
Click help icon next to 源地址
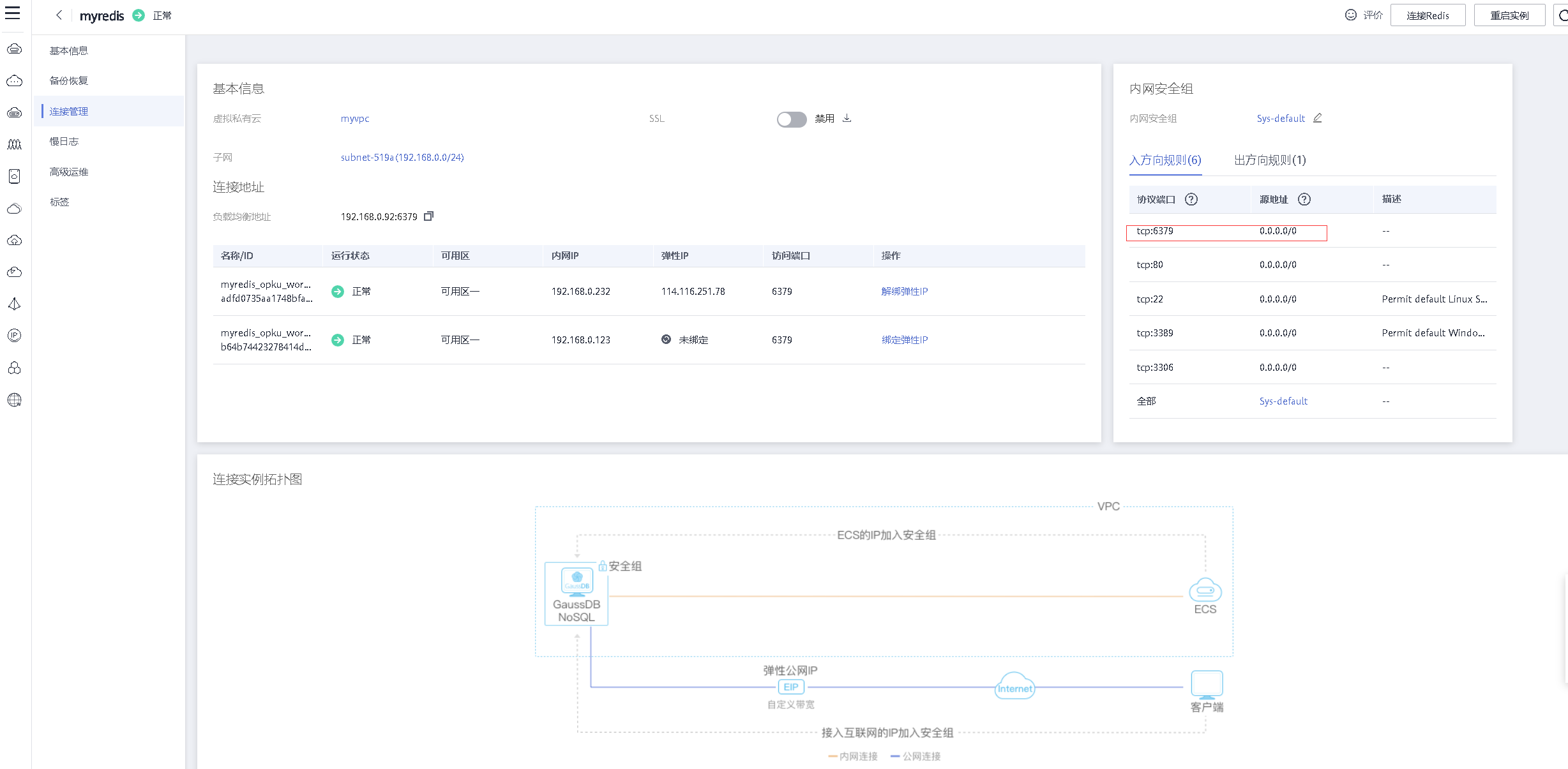click(1304, 199)
